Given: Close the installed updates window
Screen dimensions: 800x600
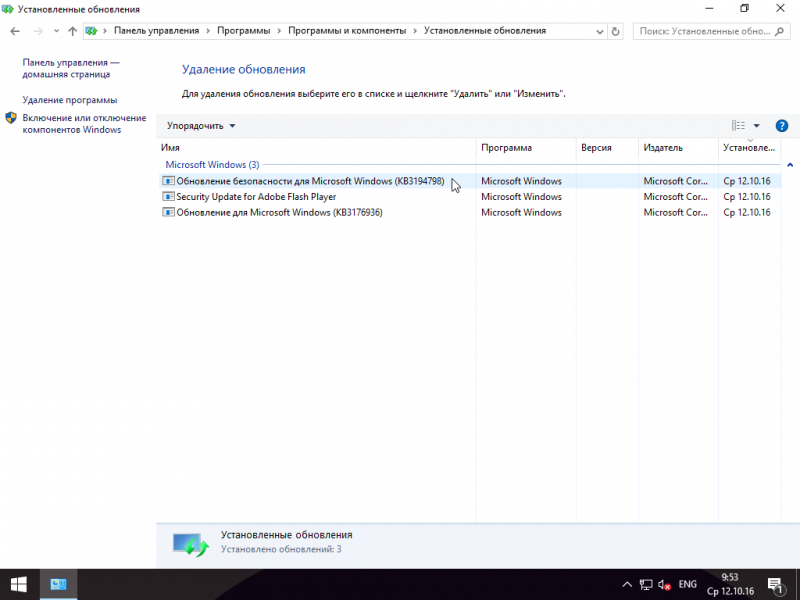Looking at the screenshot, I should [x=780, y=8].
